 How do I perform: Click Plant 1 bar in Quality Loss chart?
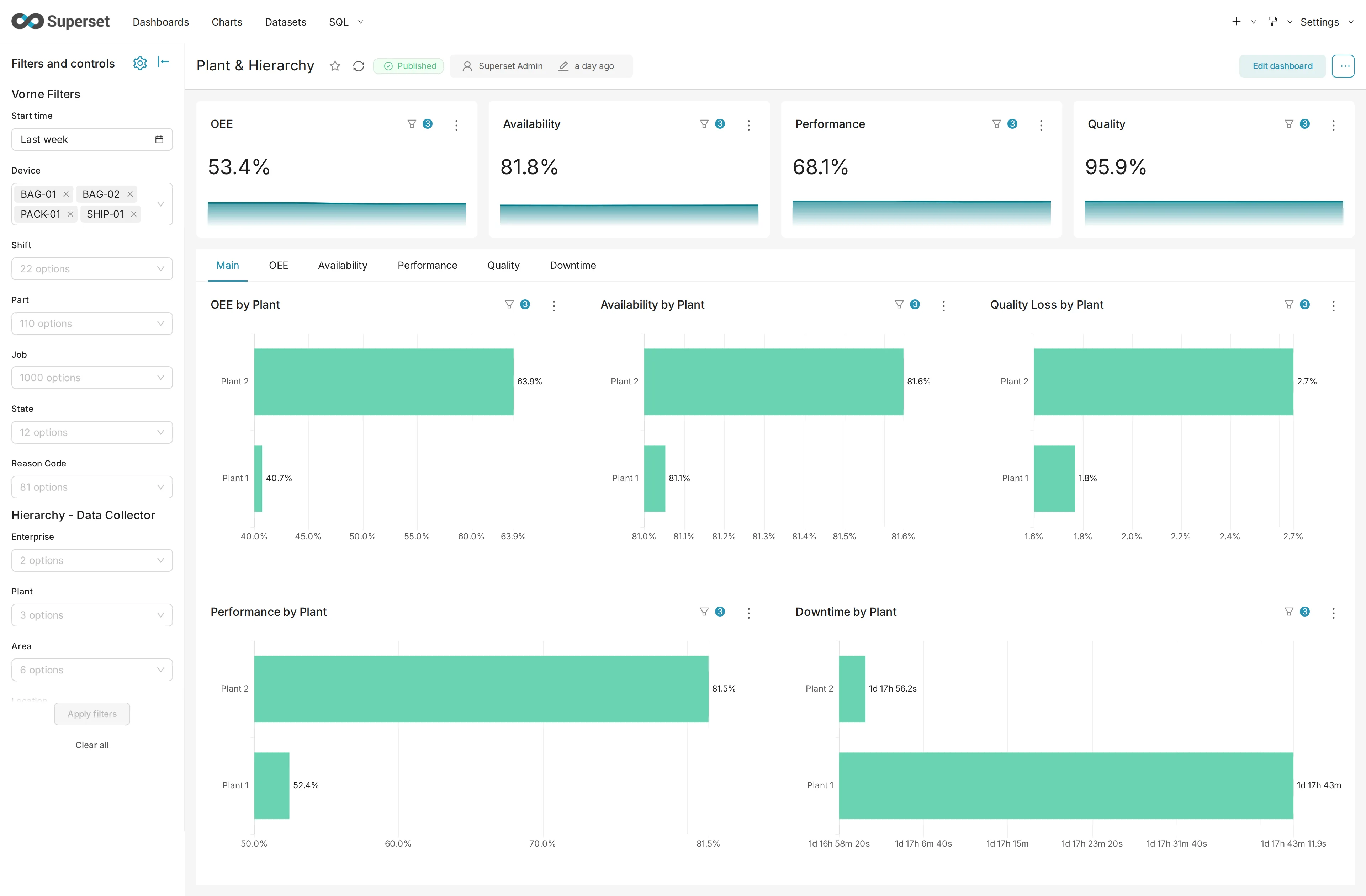point(1054,479)
